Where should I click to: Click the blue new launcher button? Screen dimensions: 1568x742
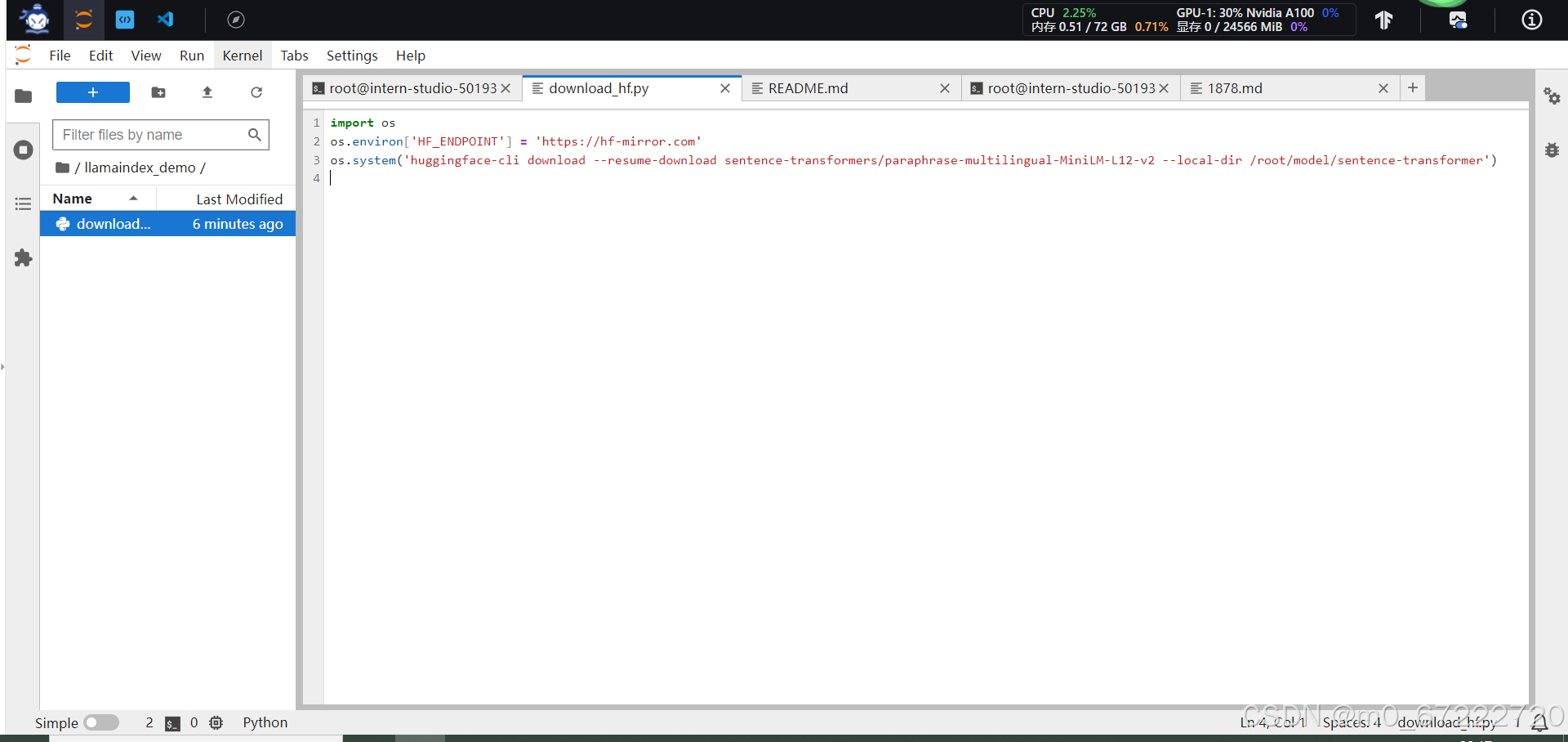tap(92, 92)
